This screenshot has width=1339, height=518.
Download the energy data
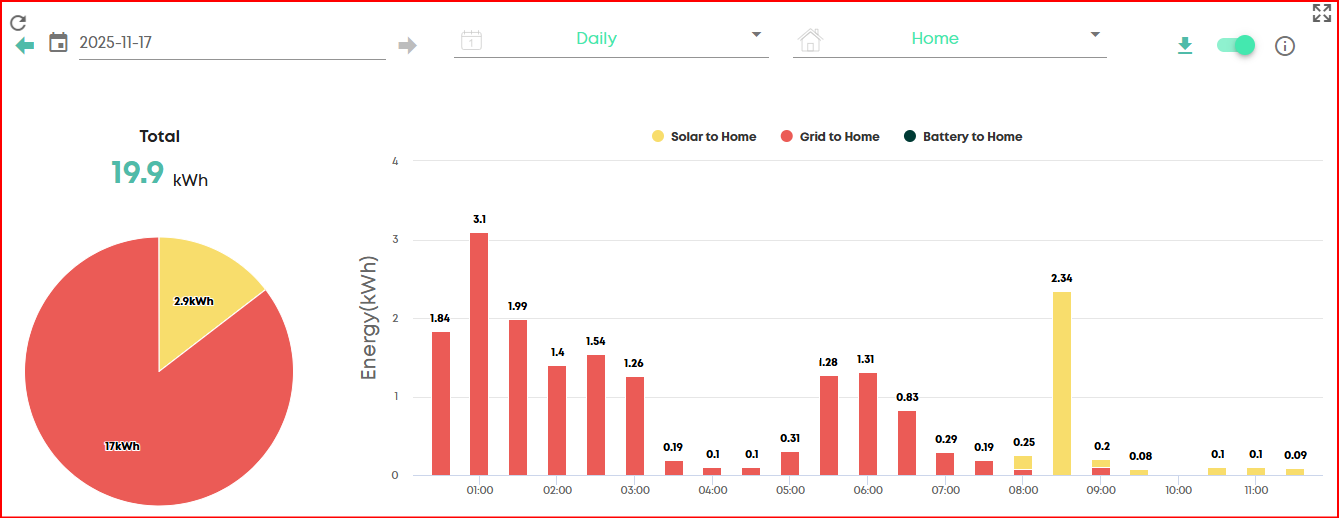click(x=1185, y=46)
